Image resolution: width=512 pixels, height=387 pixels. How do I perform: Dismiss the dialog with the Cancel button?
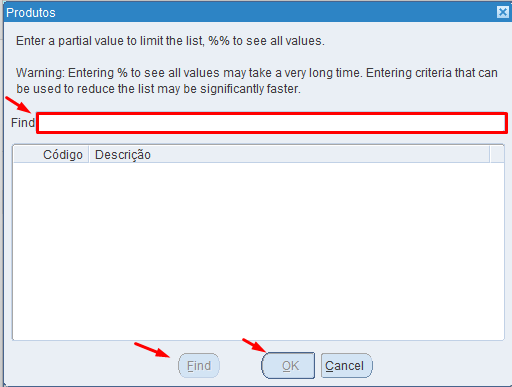[346, 366]
